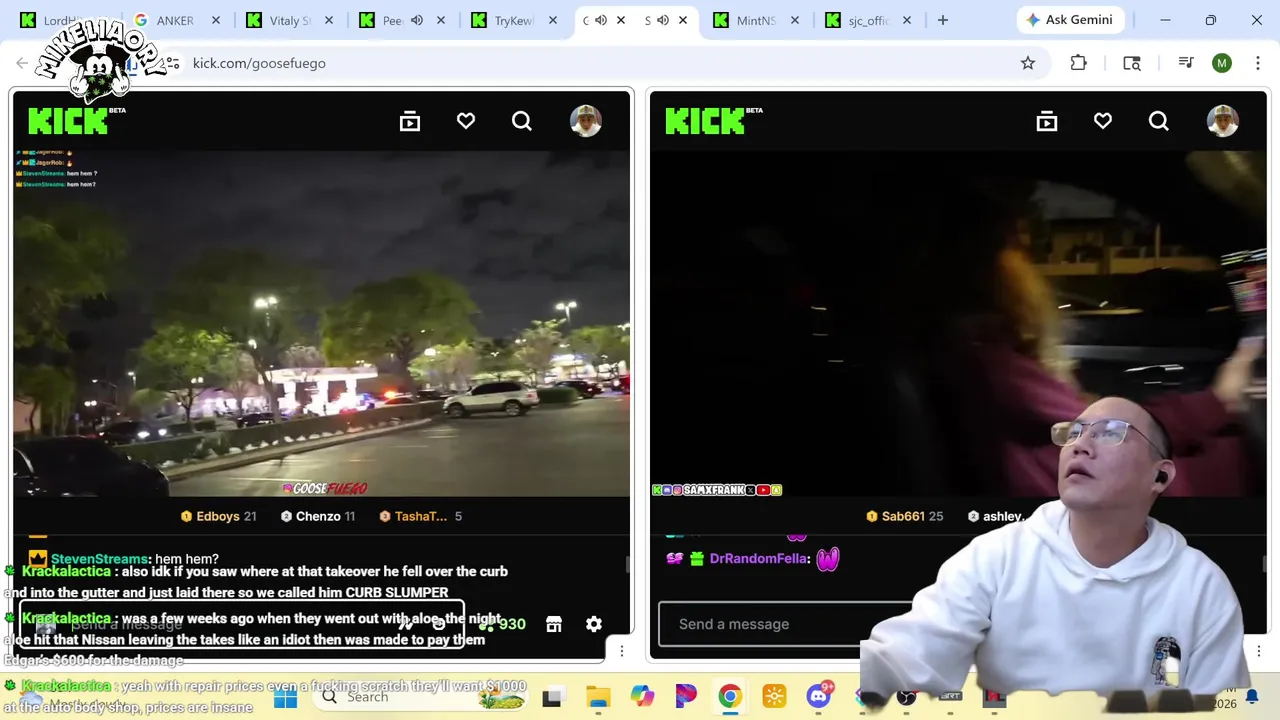The width and height of the screenshot is (1280, 720).
Task: Open Google Chrome from the taskbar
Action: tap(730, 697)
